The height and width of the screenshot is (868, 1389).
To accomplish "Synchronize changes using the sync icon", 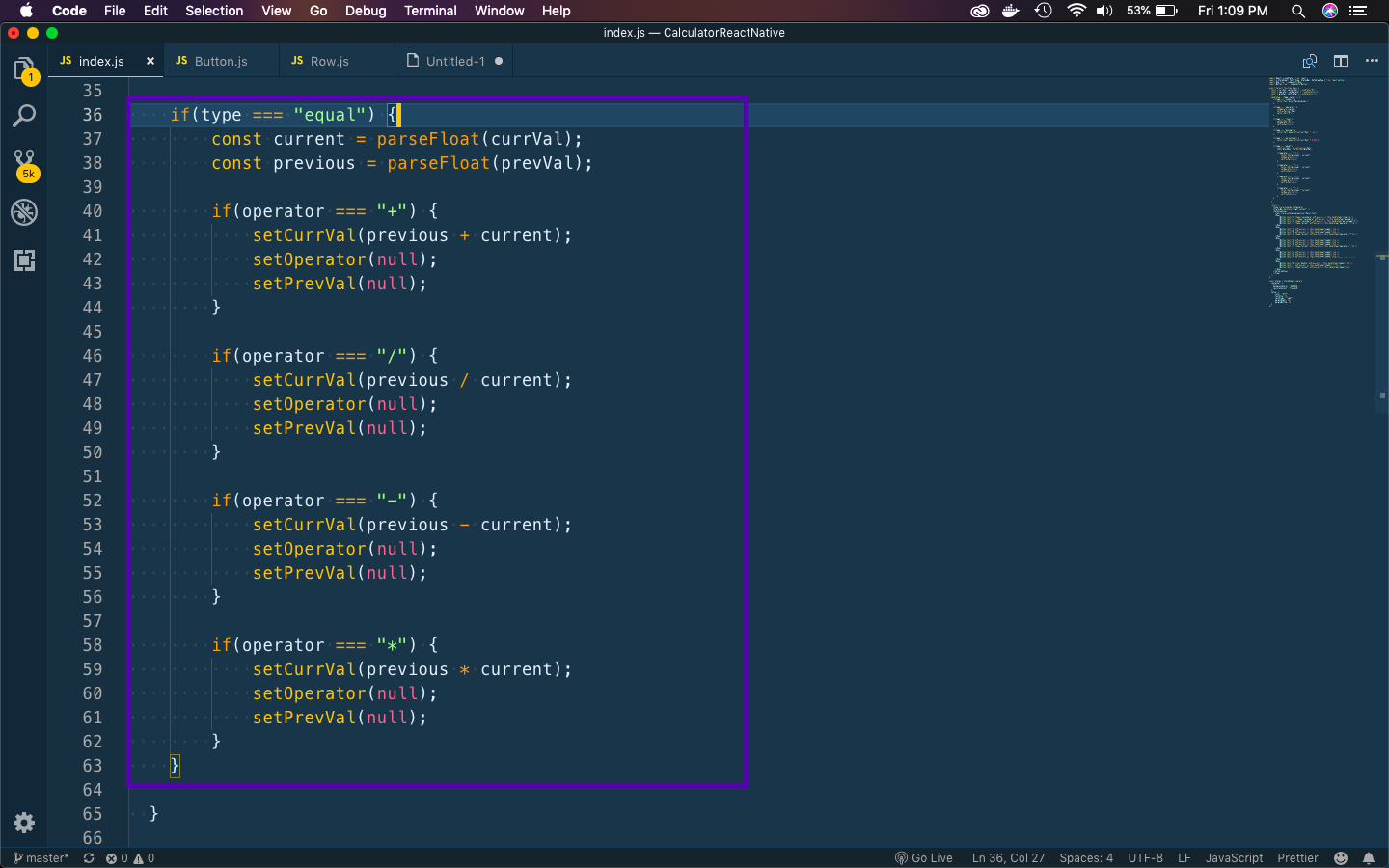I will click(x=89, y=858).
